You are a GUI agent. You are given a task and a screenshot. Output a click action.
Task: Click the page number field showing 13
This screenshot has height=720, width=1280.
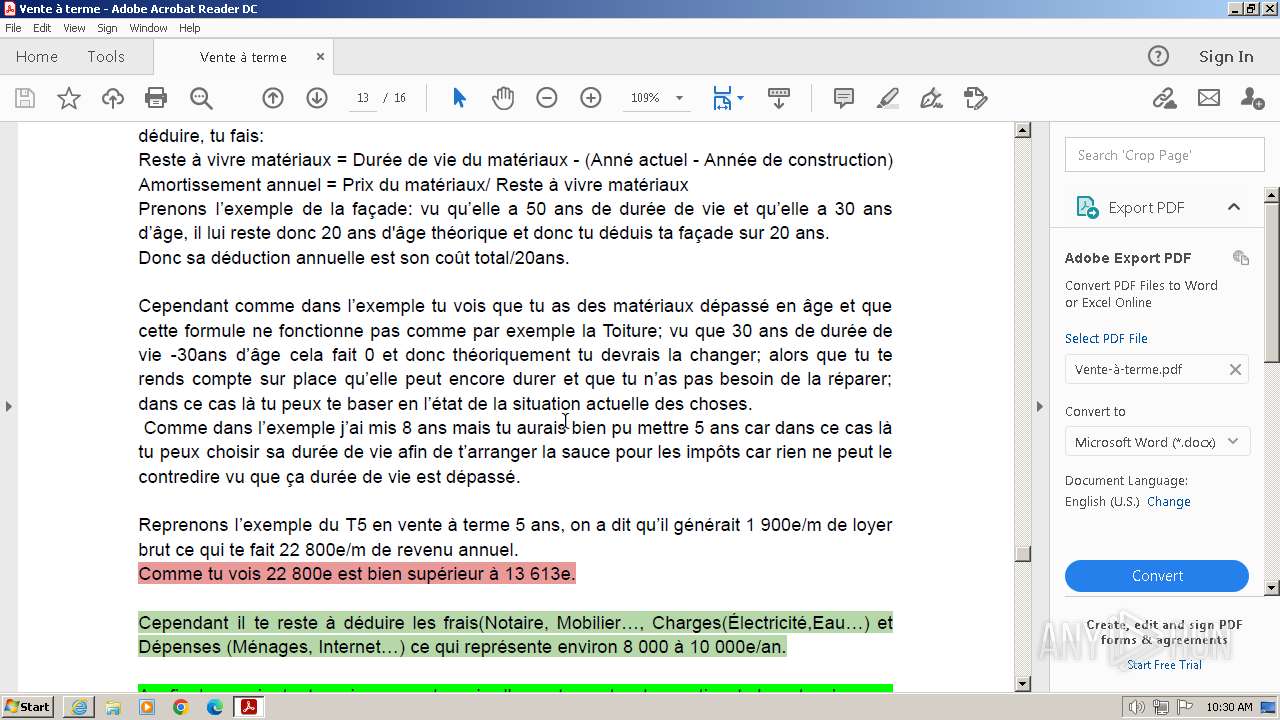pyautogui.click(x=362, y=98)
